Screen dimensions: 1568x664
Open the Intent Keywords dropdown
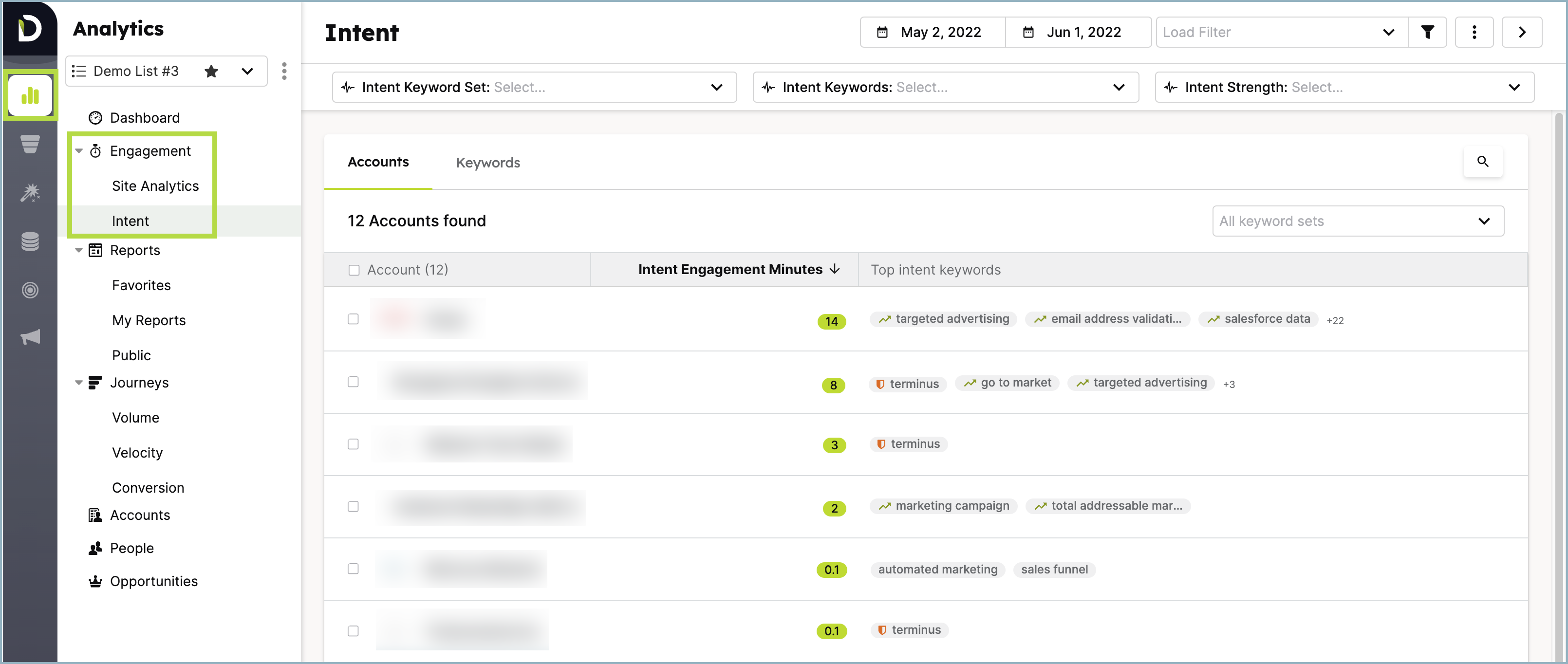pos(945,87)
